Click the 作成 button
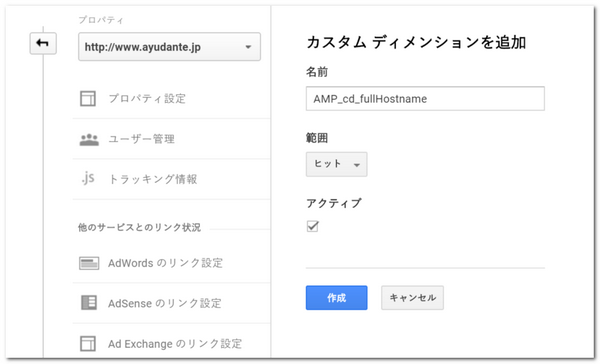The width and height of the screenshot is (600, 364). click(336, 298)
